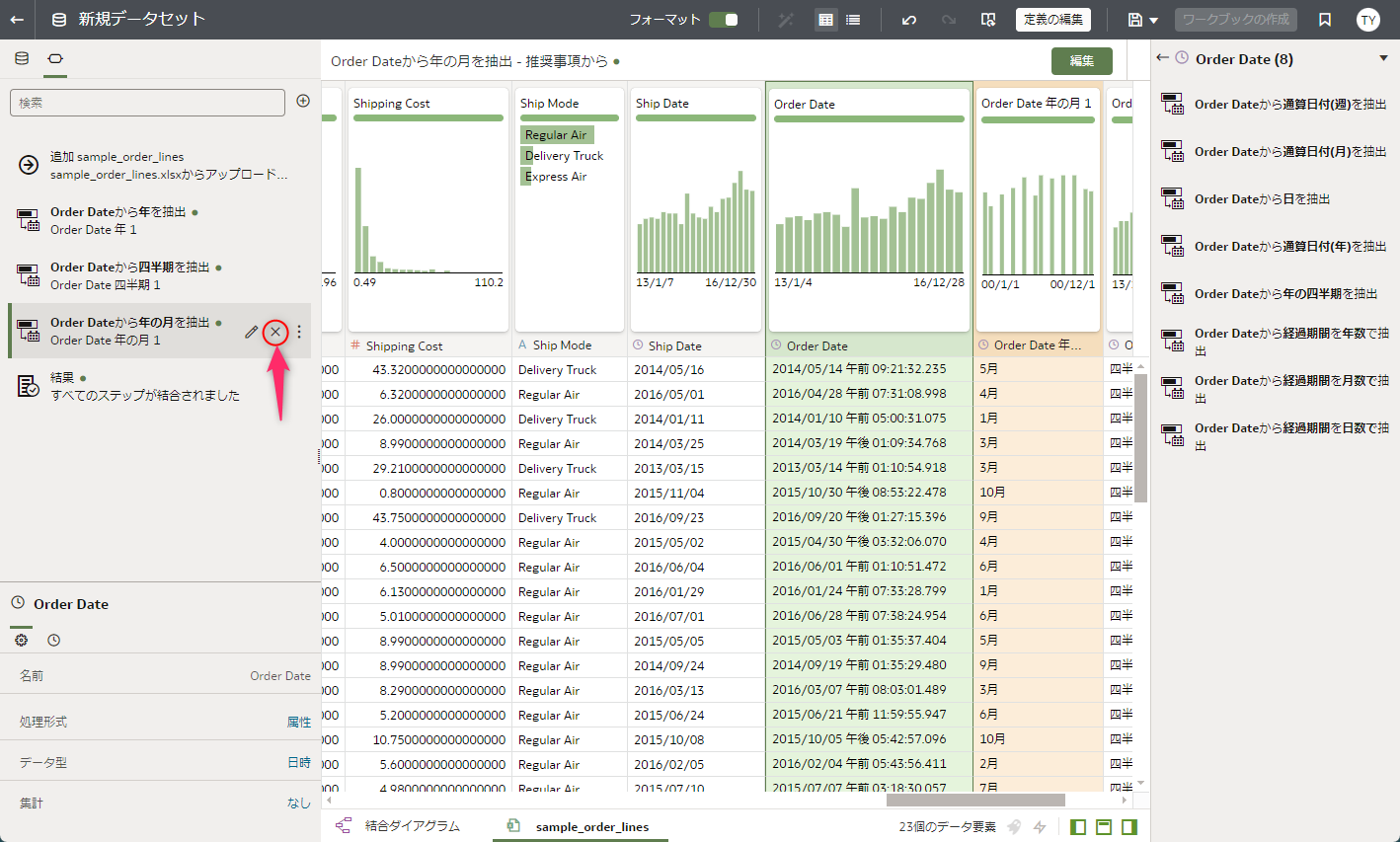Click the bookmark icon in header
Screen dimensions: 1400x842
coord(1325,20)
